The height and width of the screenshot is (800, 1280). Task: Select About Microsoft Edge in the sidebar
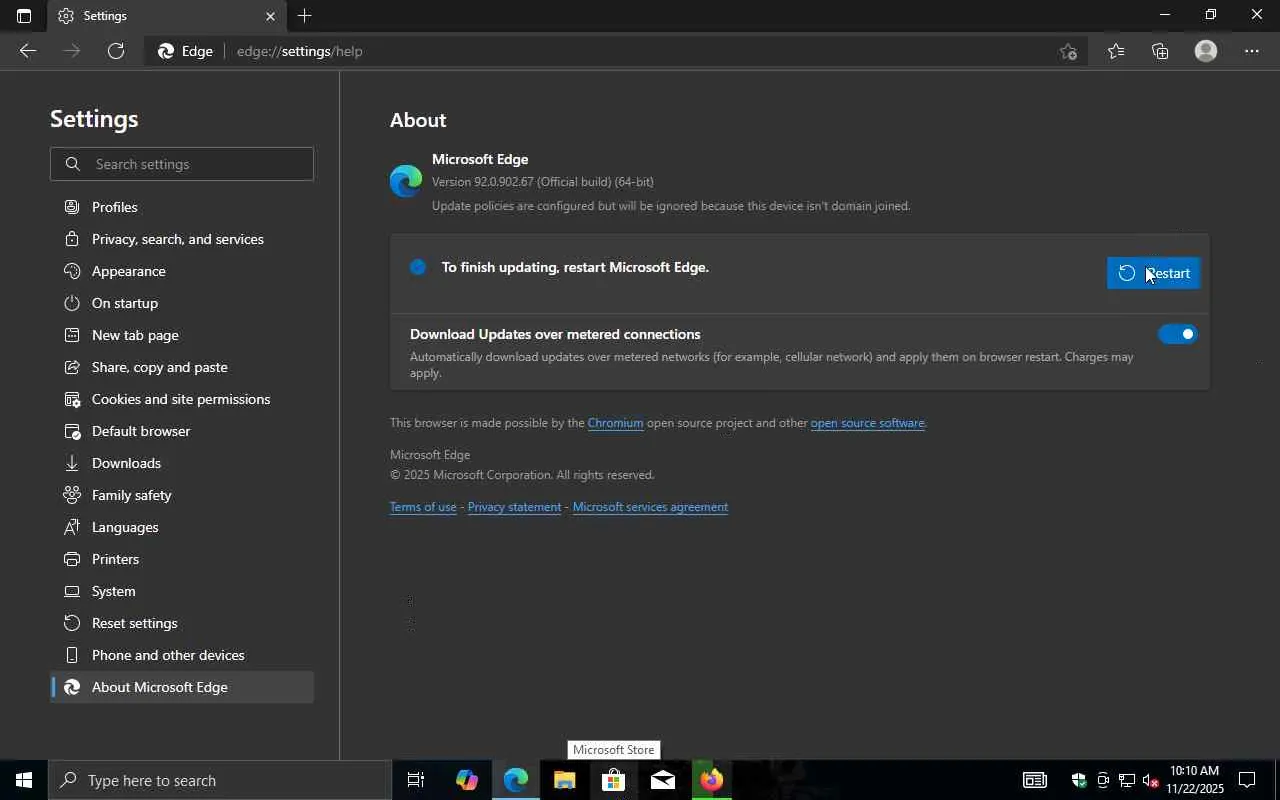pos(182,687)
